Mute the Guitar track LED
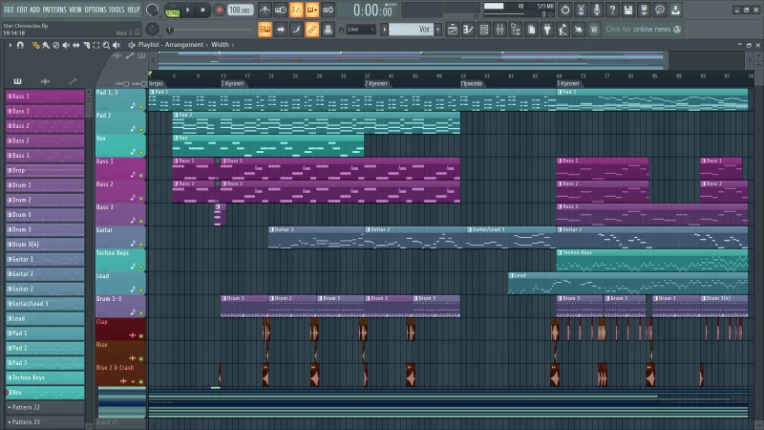Screen dimensions: 764x430 141,244
